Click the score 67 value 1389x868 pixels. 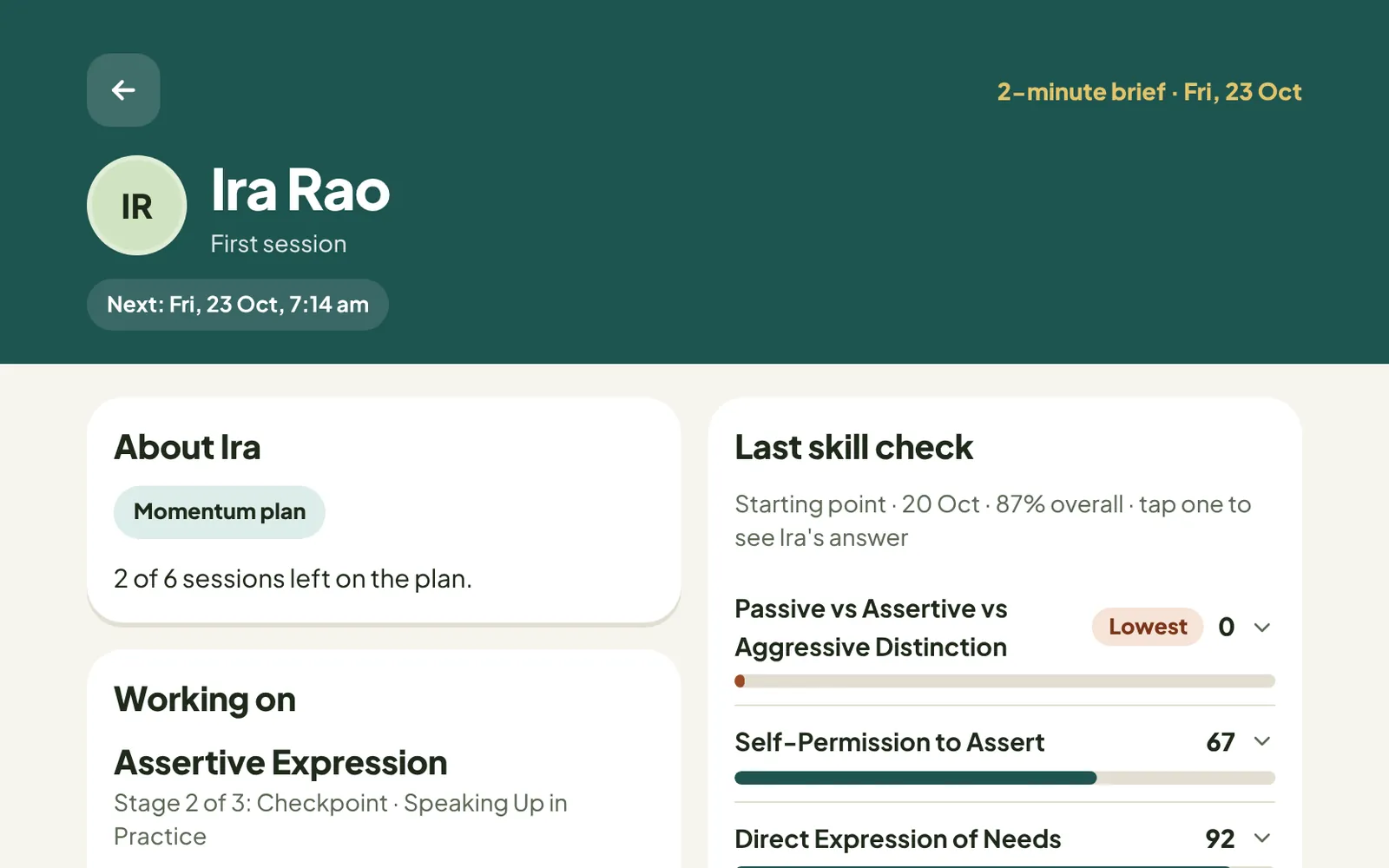coord(1221,742)
